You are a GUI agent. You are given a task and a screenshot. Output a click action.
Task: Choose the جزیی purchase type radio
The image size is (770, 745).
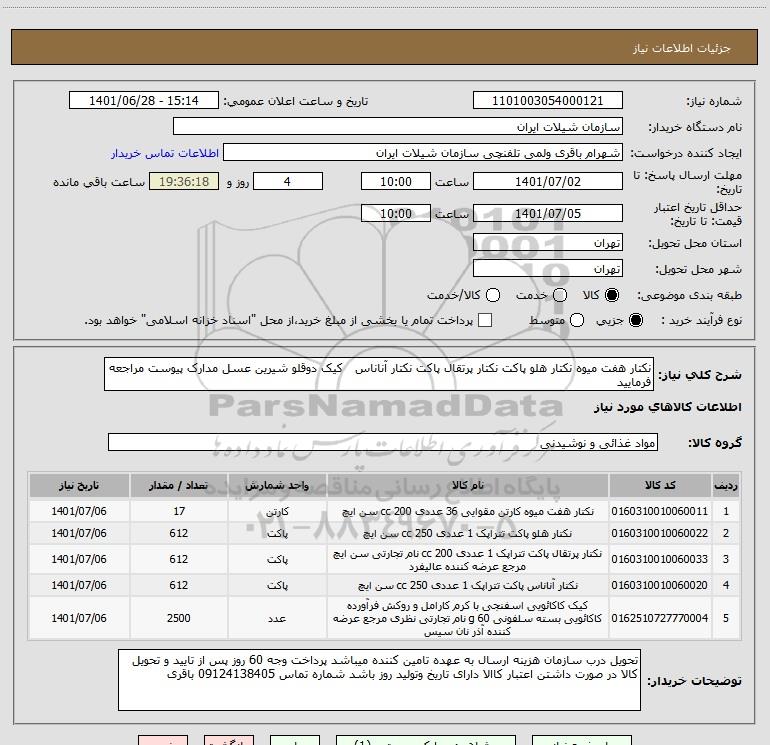tap(636, 320)
